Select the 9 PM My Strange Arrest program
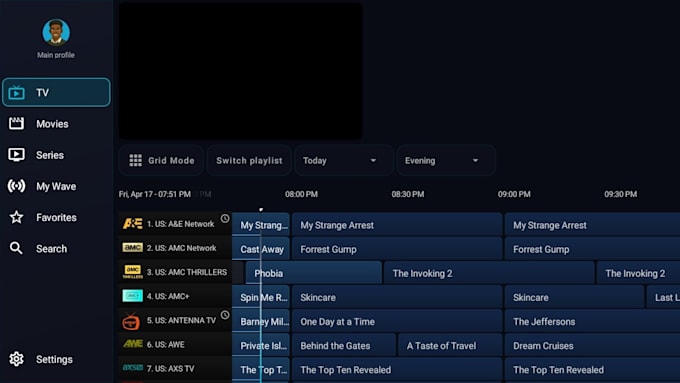 [x=592, y=225]
